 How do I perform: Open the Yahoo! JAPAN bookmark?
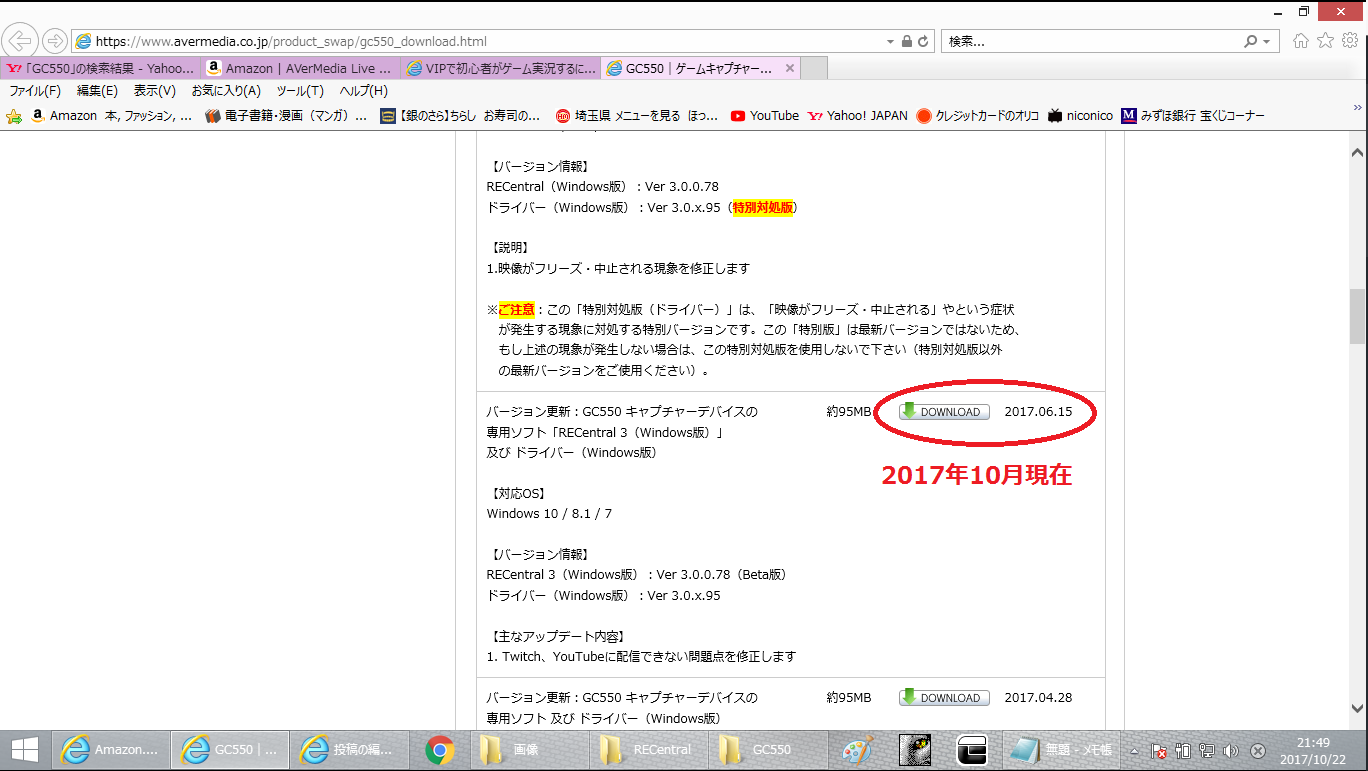[857, 116]
